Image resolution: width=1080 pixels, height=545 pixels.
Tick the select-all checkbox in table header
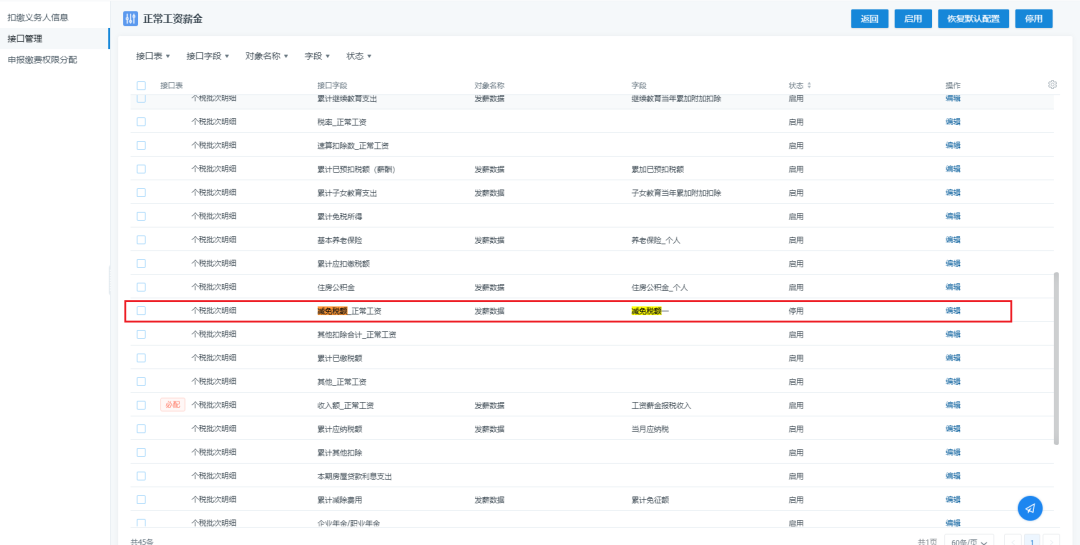click(141, 85)
